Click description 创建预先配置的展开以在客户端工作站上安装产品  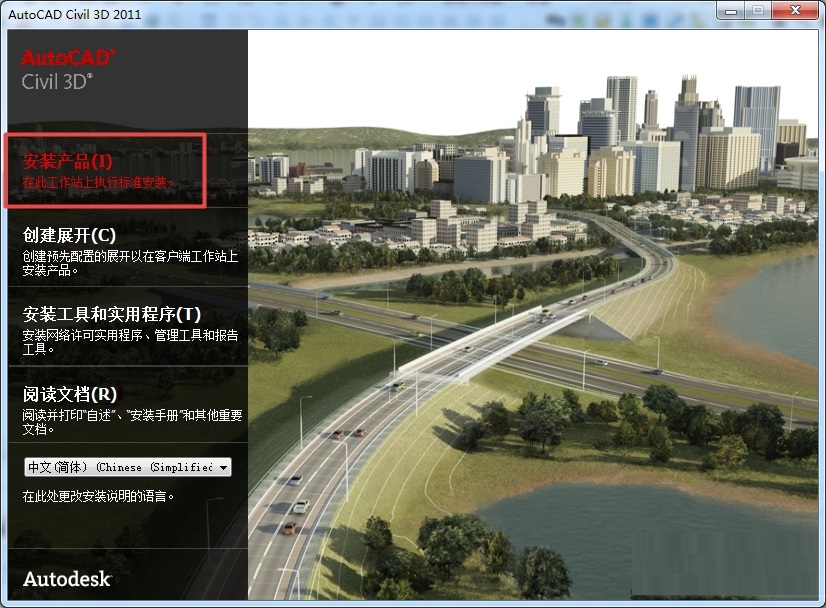pyautogui.click(x=130, y=263)
